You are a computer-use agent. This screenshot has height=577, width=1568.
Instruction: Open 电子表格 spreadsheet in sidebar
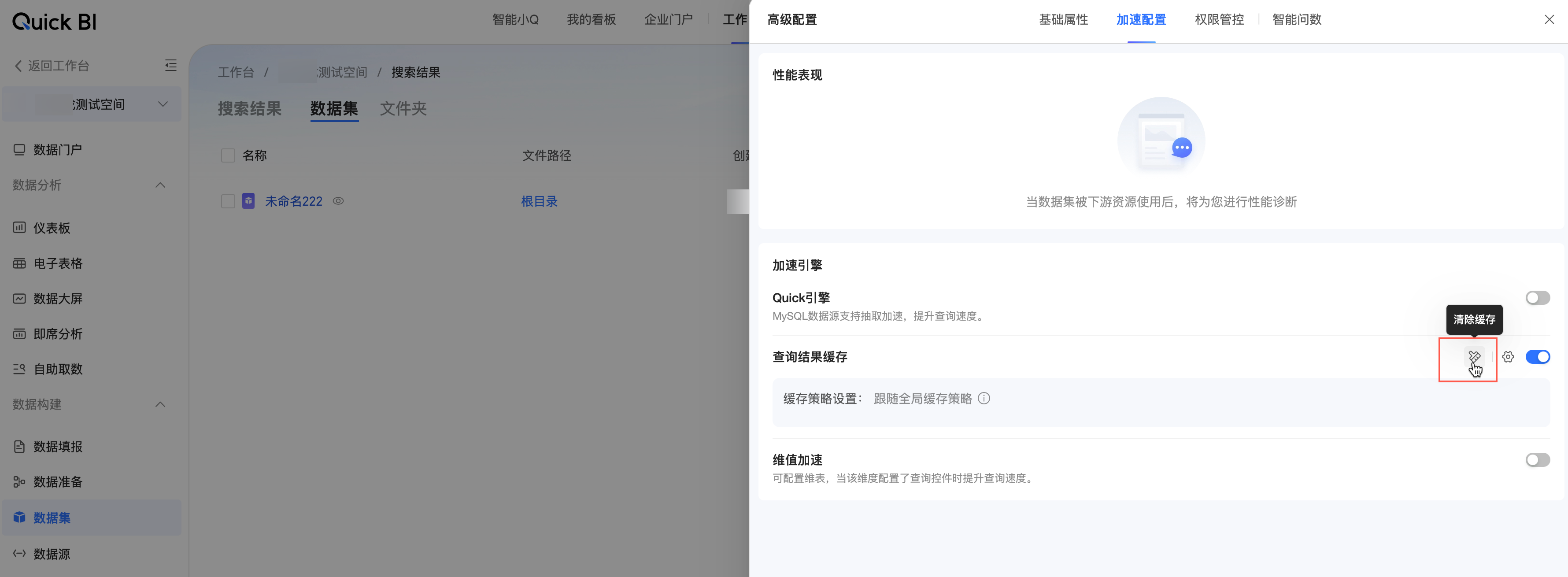point(57,263)
